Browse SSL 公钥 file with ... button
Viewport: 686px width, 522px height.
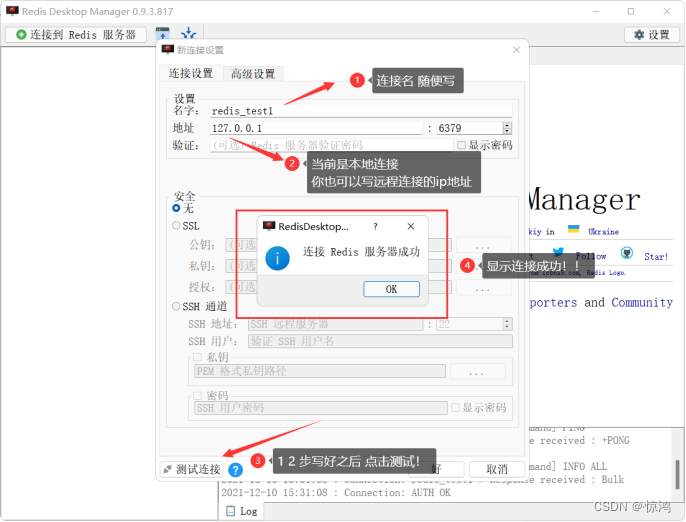click(x=483, y=245)
